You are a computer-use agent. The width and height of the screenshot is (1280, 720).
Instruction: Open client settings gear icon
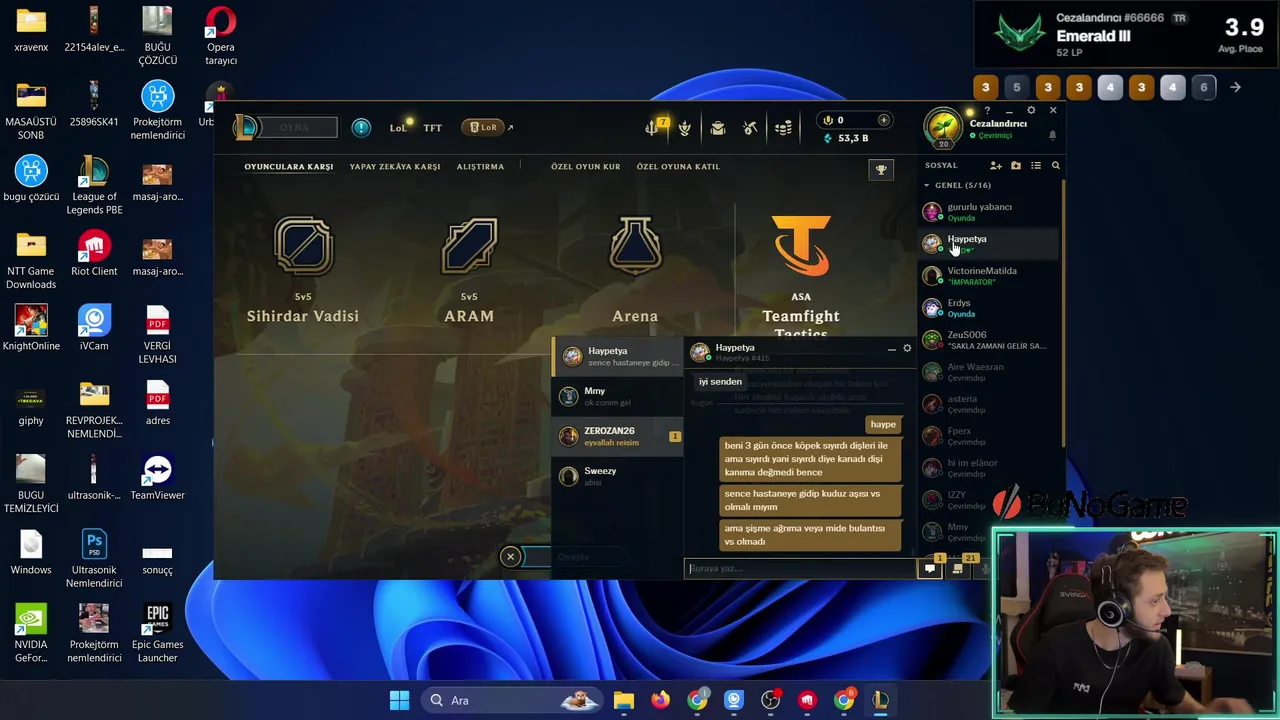(x=1031, y=110)
